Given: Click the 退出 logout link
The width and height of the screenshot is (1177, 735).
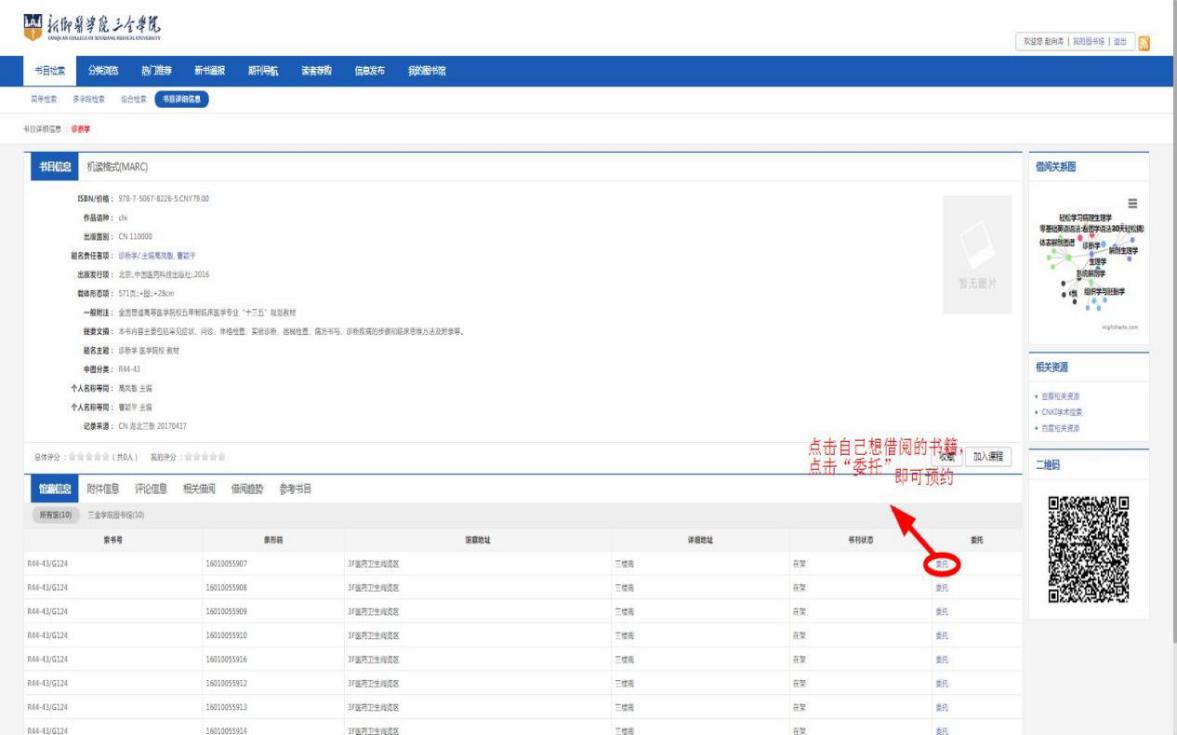Looking at the screenshot, I should click(1120, 42).
